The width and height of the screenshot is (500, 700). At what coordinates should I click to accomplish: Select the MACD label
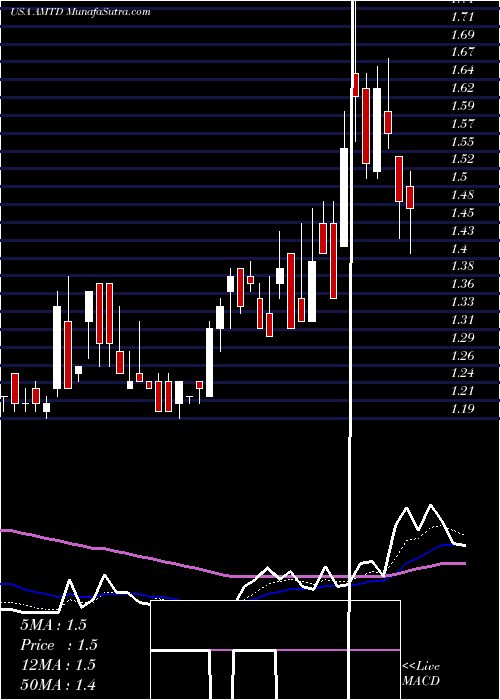[x=421, y=681]
